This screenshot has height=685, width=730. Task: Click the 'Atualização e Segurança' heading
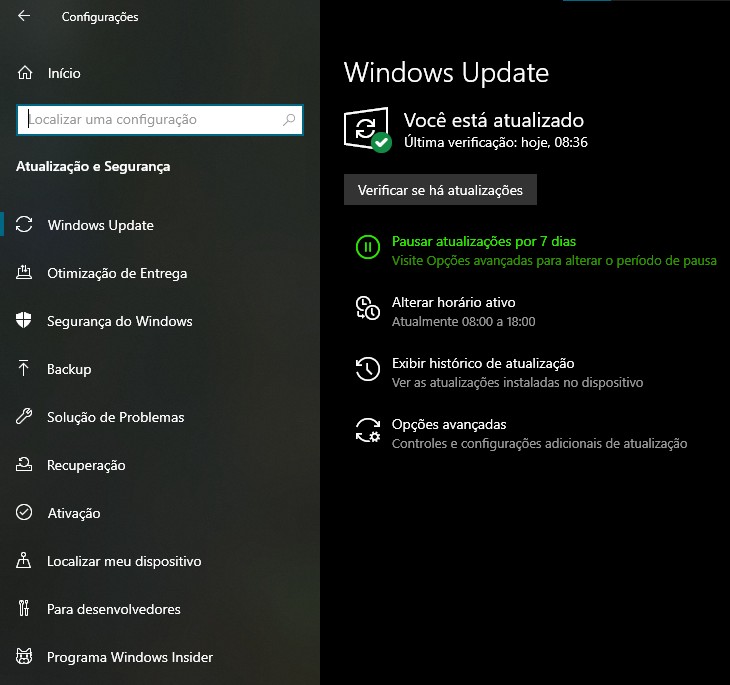coord(93,167)
